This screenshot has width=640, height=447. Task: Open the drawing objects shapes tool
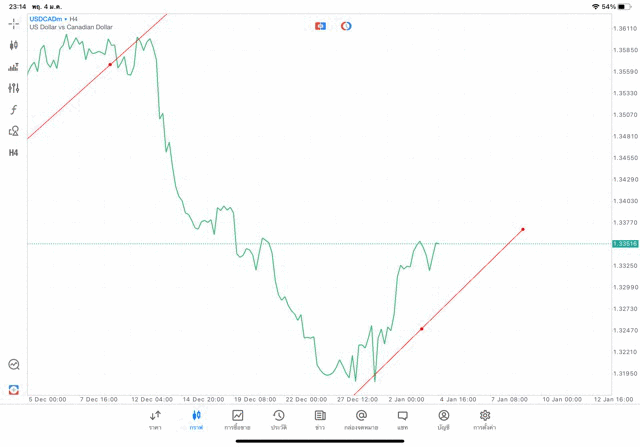pyautogui.click(x=14, y=131)
